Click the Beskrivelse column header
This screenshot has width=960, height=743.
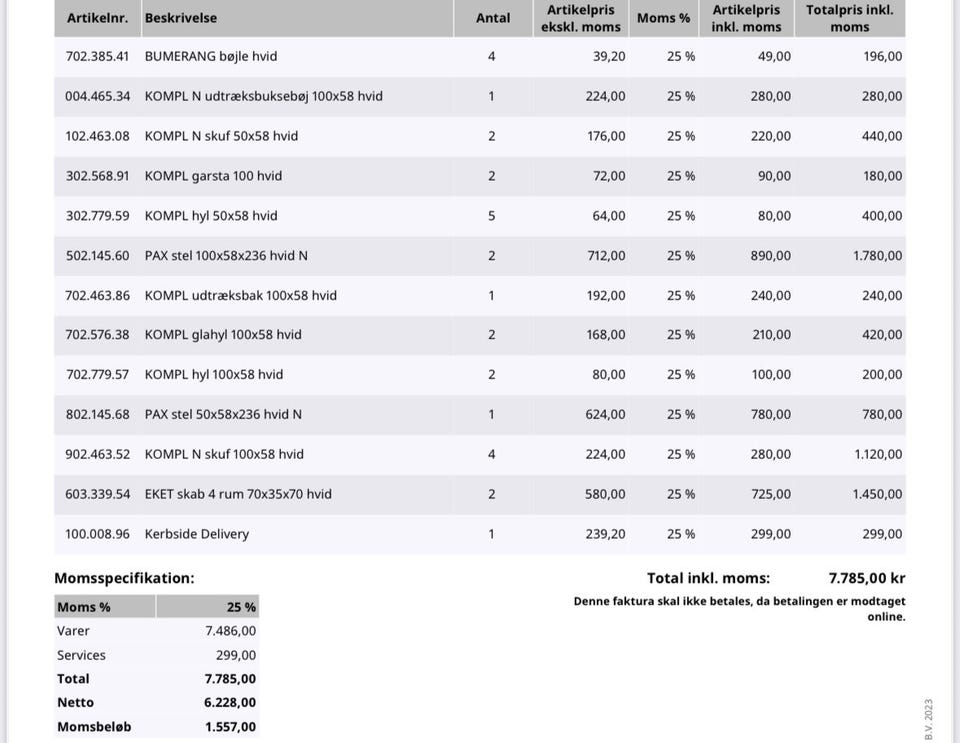[x=181, y=18]
